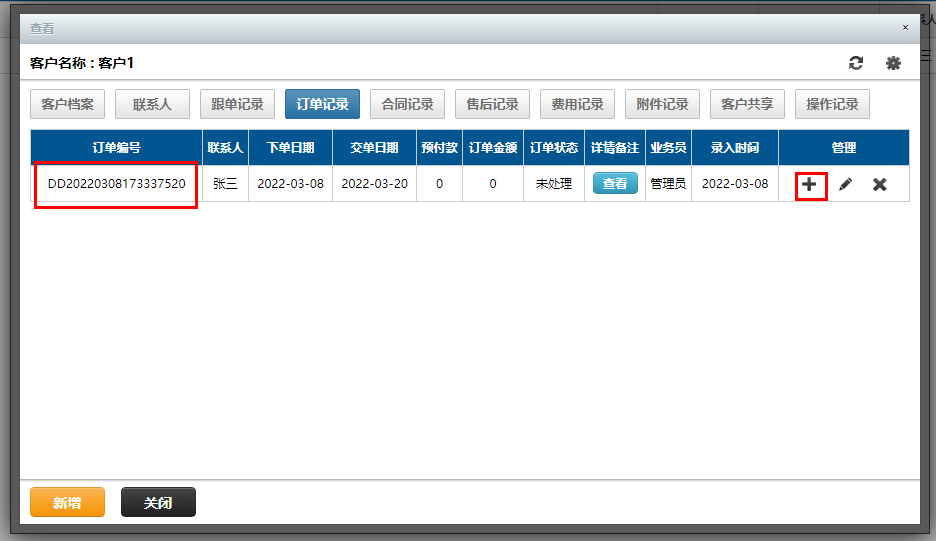Viewport: 936px width, 541px height.
Task: Close the 查看 dialog
Action: point(906,27)
